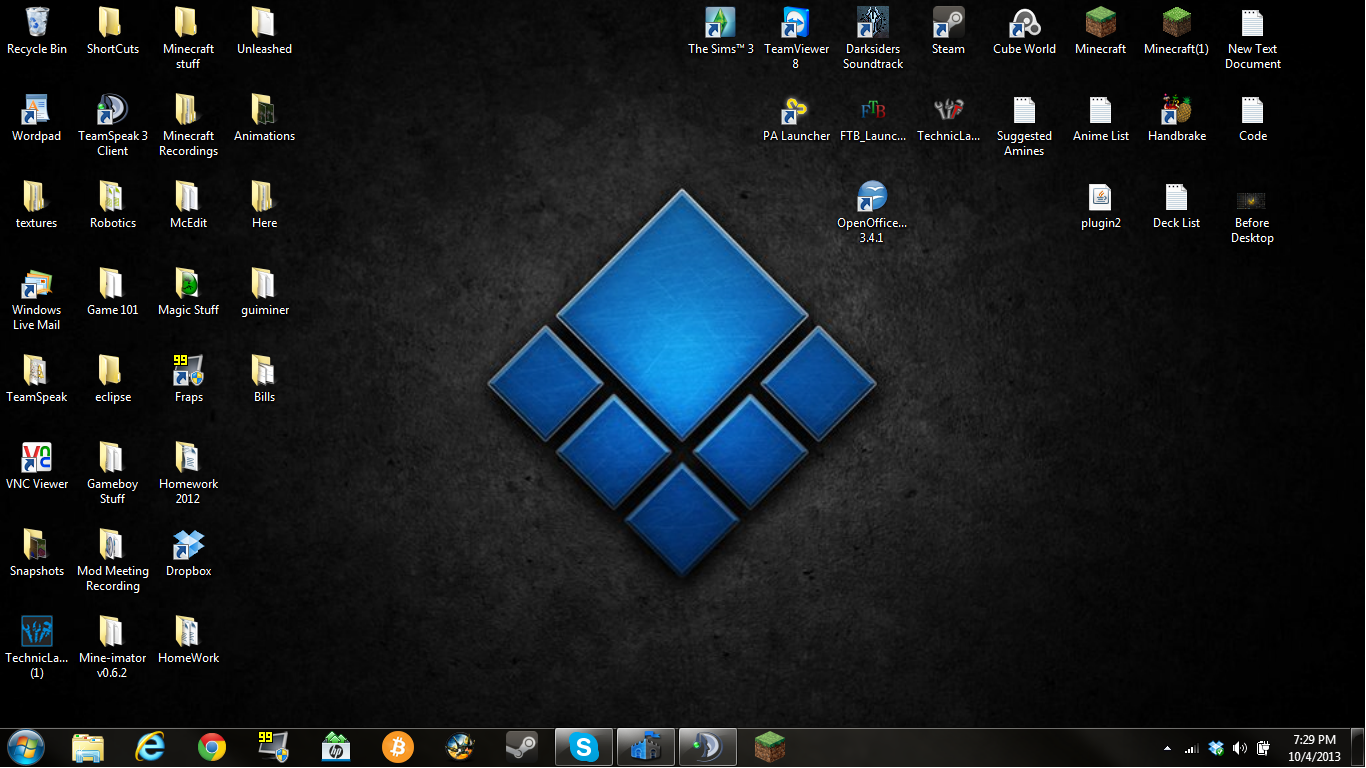
Task: Open the Windows Start menu
Action: click(x=26, y=747)
